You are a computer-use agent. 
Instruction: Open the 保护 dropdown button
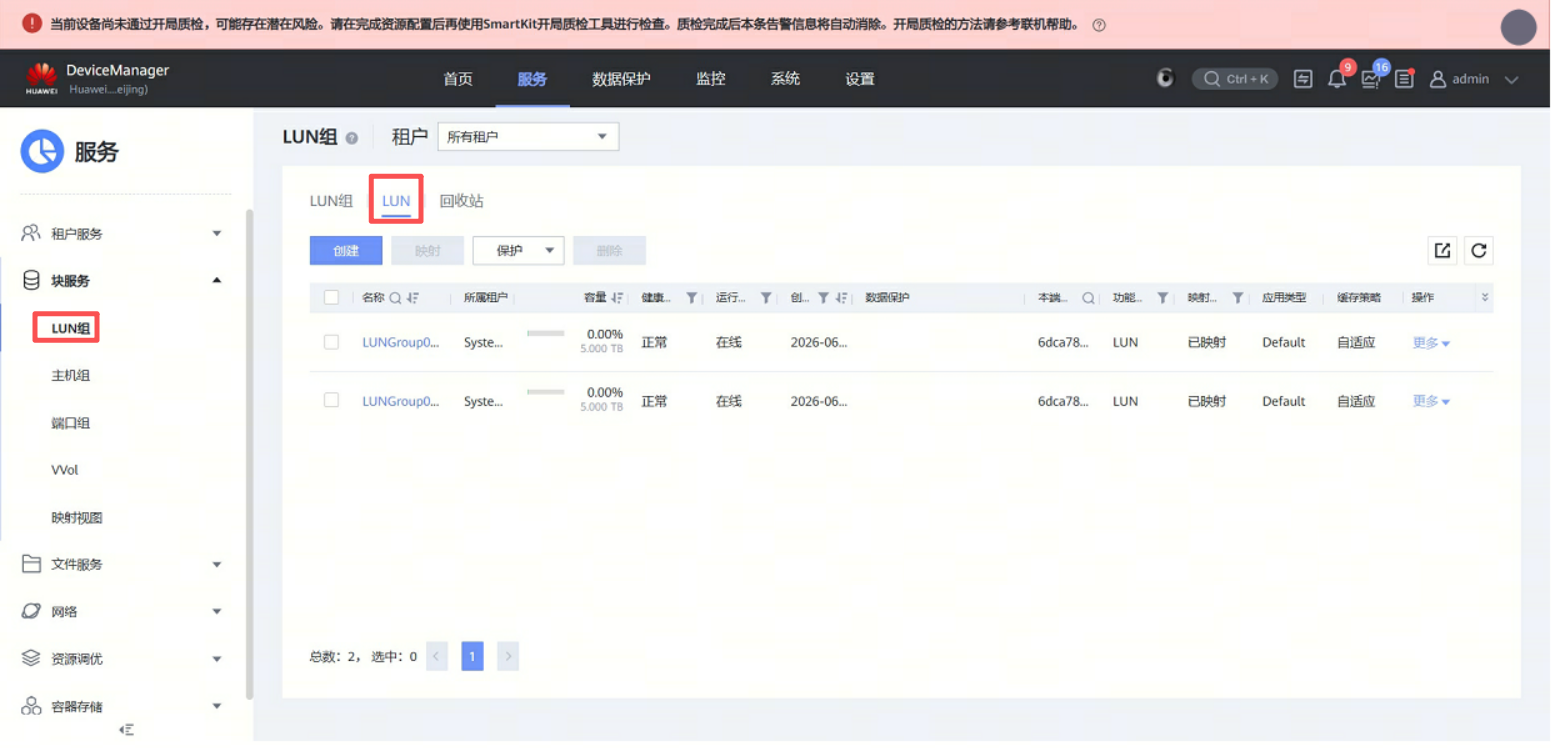pos(518,251)
